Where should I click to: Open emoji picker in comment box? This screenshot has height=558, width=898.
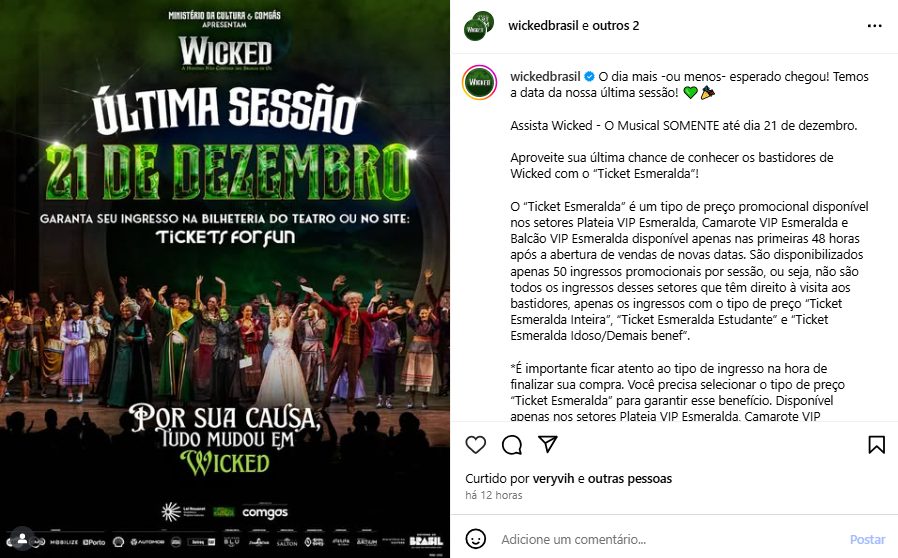tap(475, 539)
